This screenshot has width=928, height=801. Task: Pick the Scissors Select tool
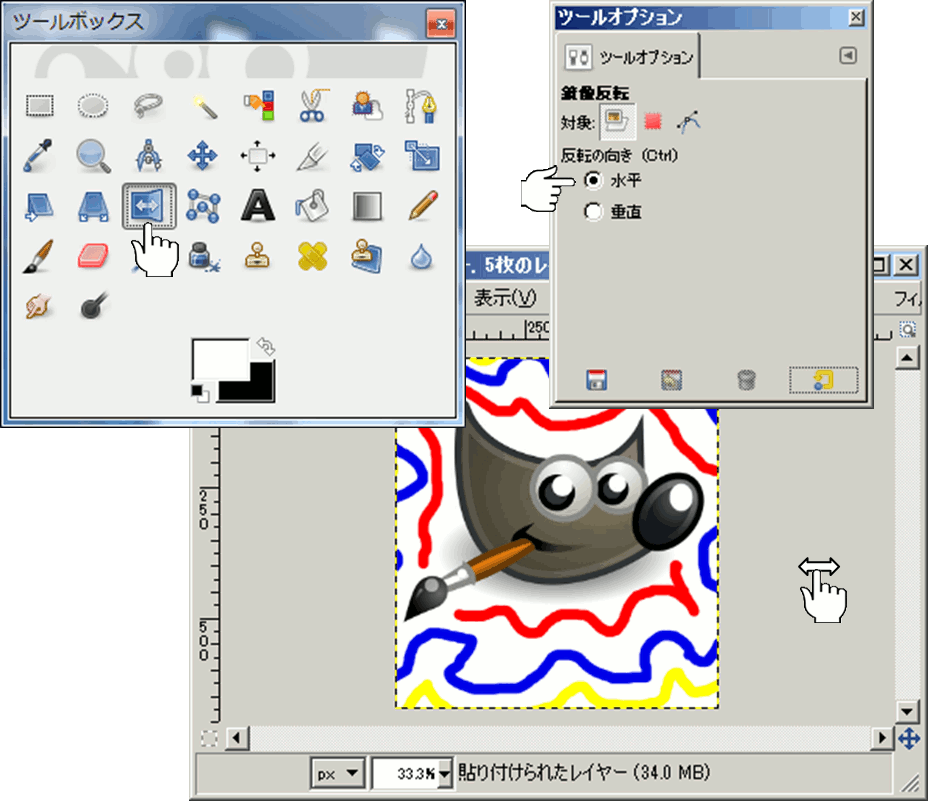pos(312,104)
